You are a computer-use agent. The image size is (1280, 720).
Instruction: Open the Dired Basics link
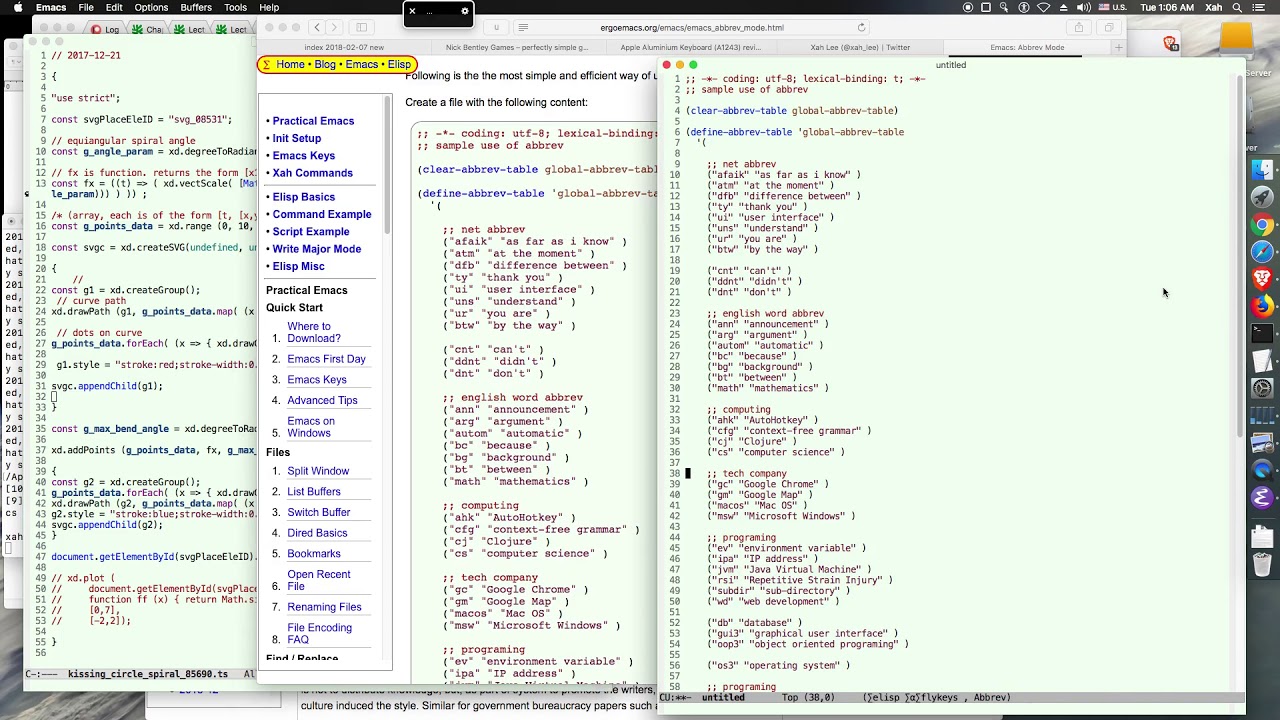pos(317,533)
